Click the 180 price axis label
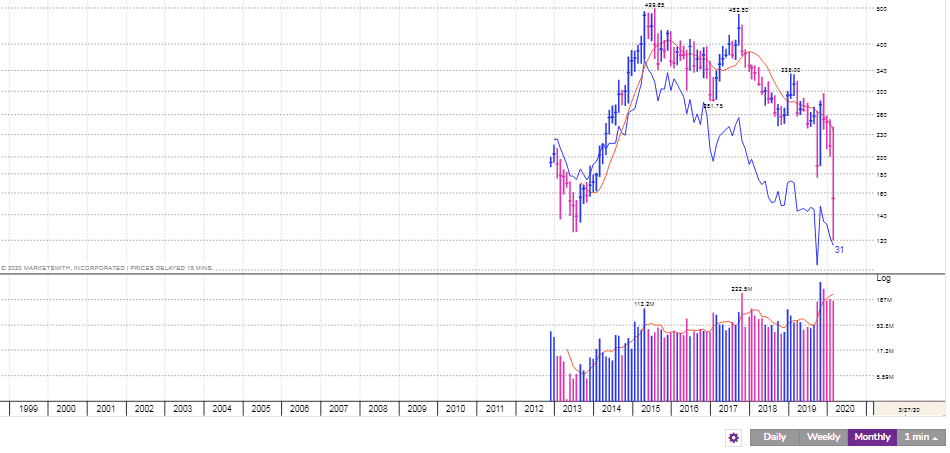Image resolution: width=950 pixels, height=453 pixels. [x=882, y=175]
